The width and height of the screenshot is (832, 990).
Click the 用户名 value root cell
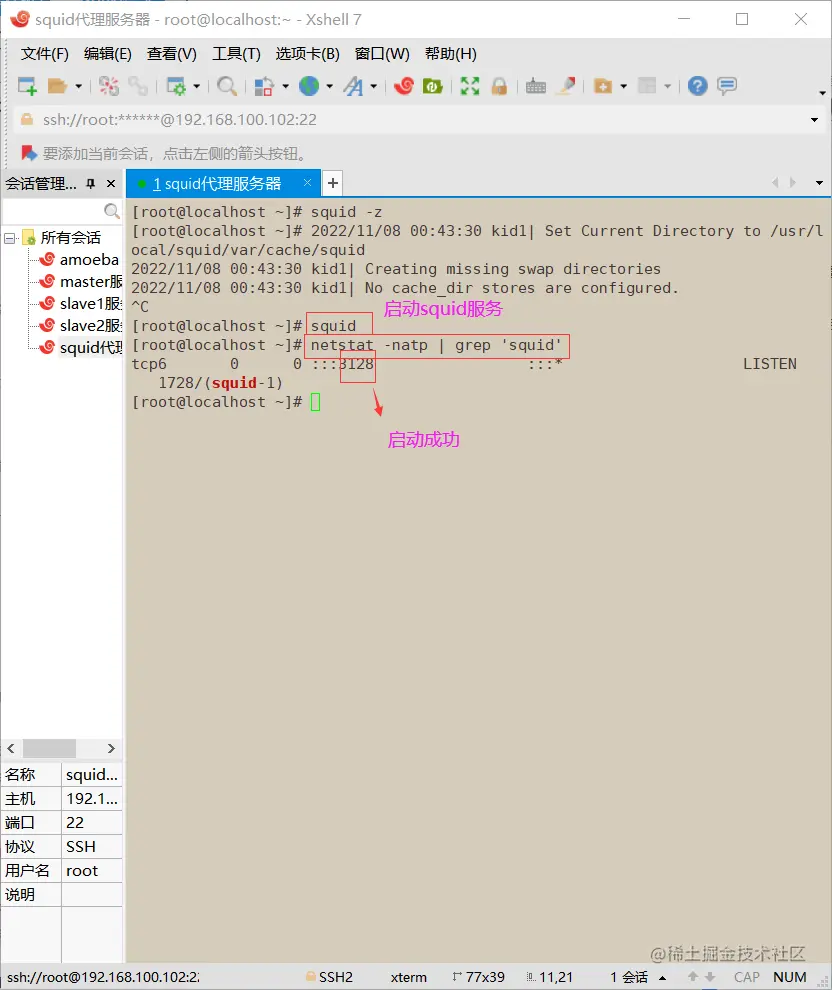[92, 871]
